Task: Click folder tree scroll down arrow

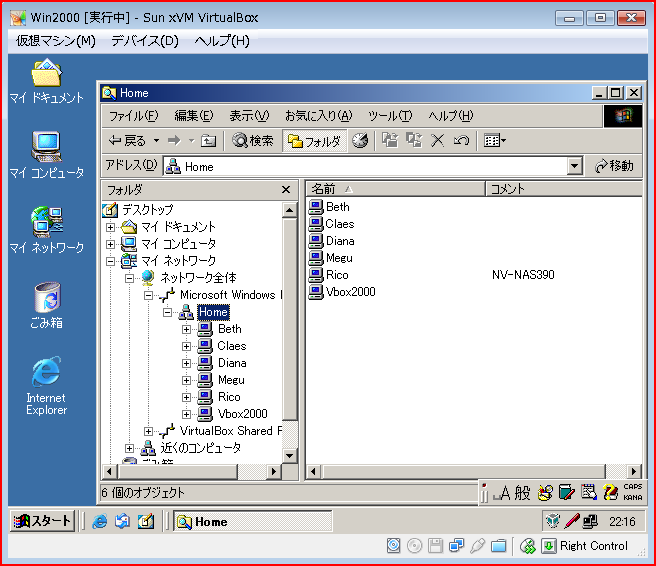Action: (x=290, y=456)
